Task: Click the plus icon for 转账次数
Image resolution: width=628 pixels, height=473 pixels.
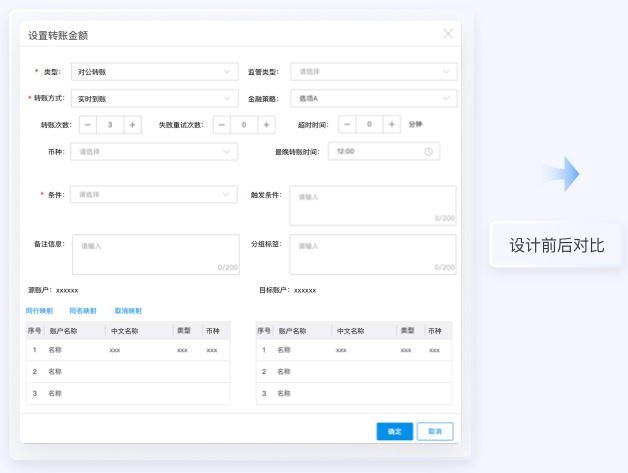Action: pyautogui.click(x=132, y=125)
